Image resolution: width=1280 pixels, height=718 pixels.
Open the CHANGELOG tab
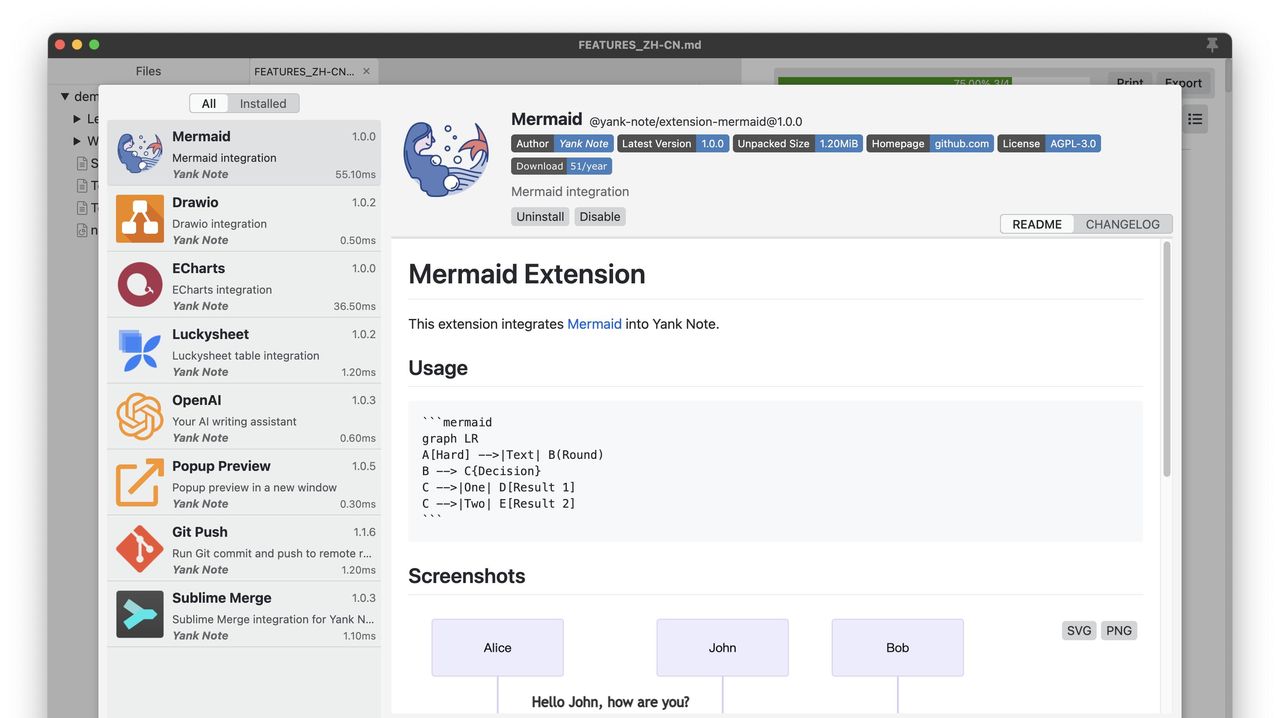coord(1122,224)
